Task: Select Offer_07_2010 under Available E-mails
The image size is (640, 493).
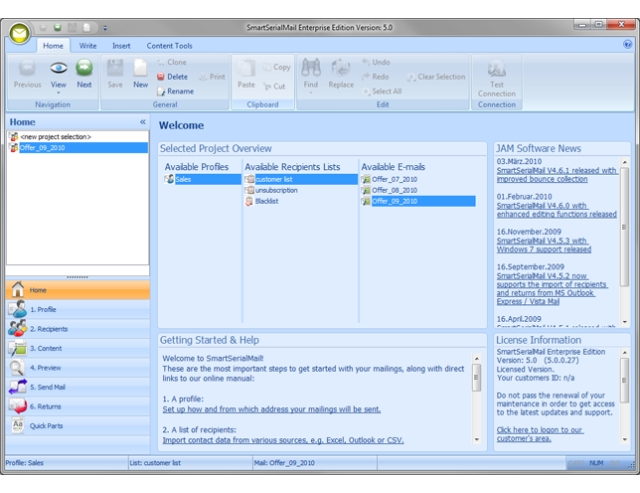Action: coord(389,179)
